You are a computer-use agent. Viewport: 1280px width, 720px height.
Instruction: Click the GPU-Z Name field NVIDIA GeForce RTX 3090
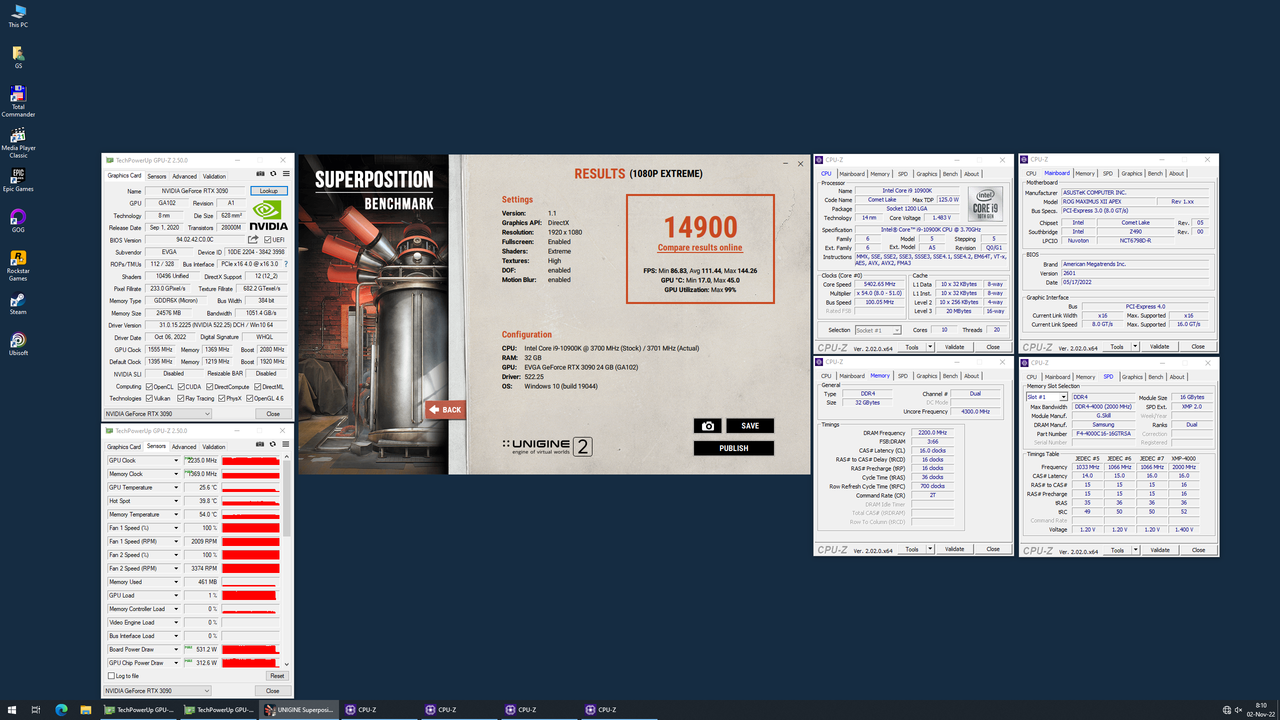(x=196, y=191)
